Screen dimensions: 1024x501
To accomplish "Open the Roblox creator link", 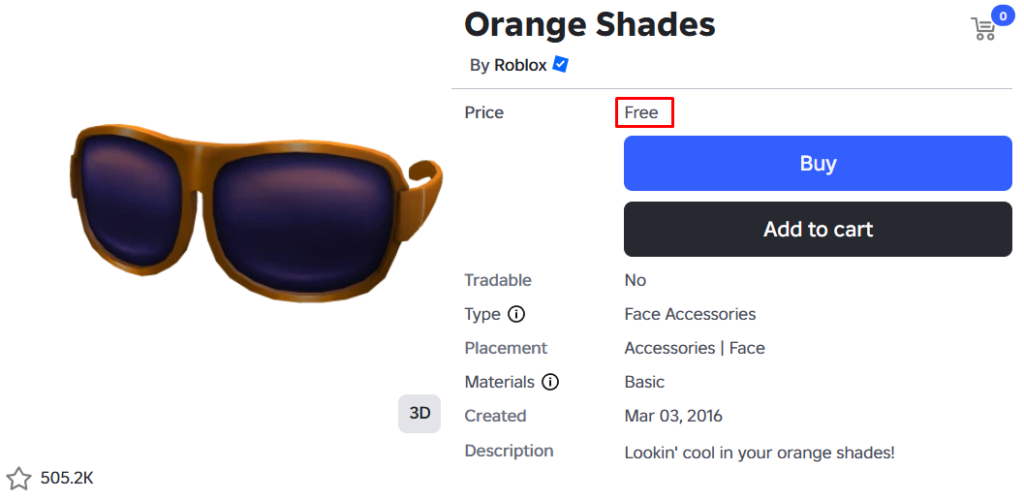I will [x=520, y=65].
